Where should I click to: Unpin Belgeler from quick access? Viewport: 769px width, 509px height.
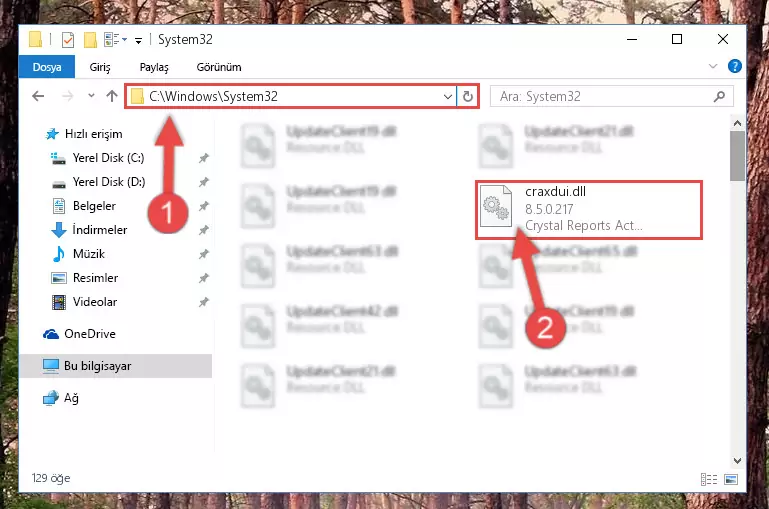pos(204,206)
